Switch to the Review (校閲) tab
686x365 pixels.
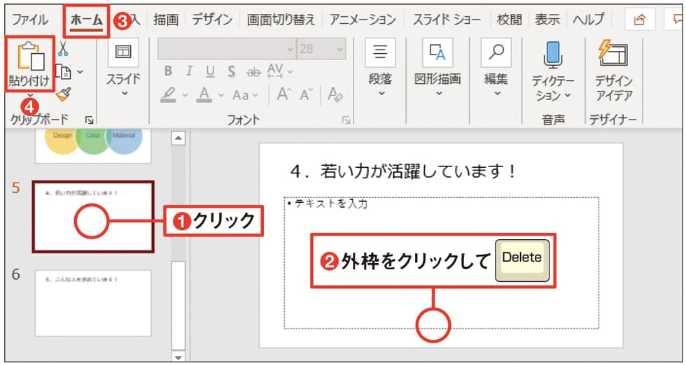coord(509,20)
